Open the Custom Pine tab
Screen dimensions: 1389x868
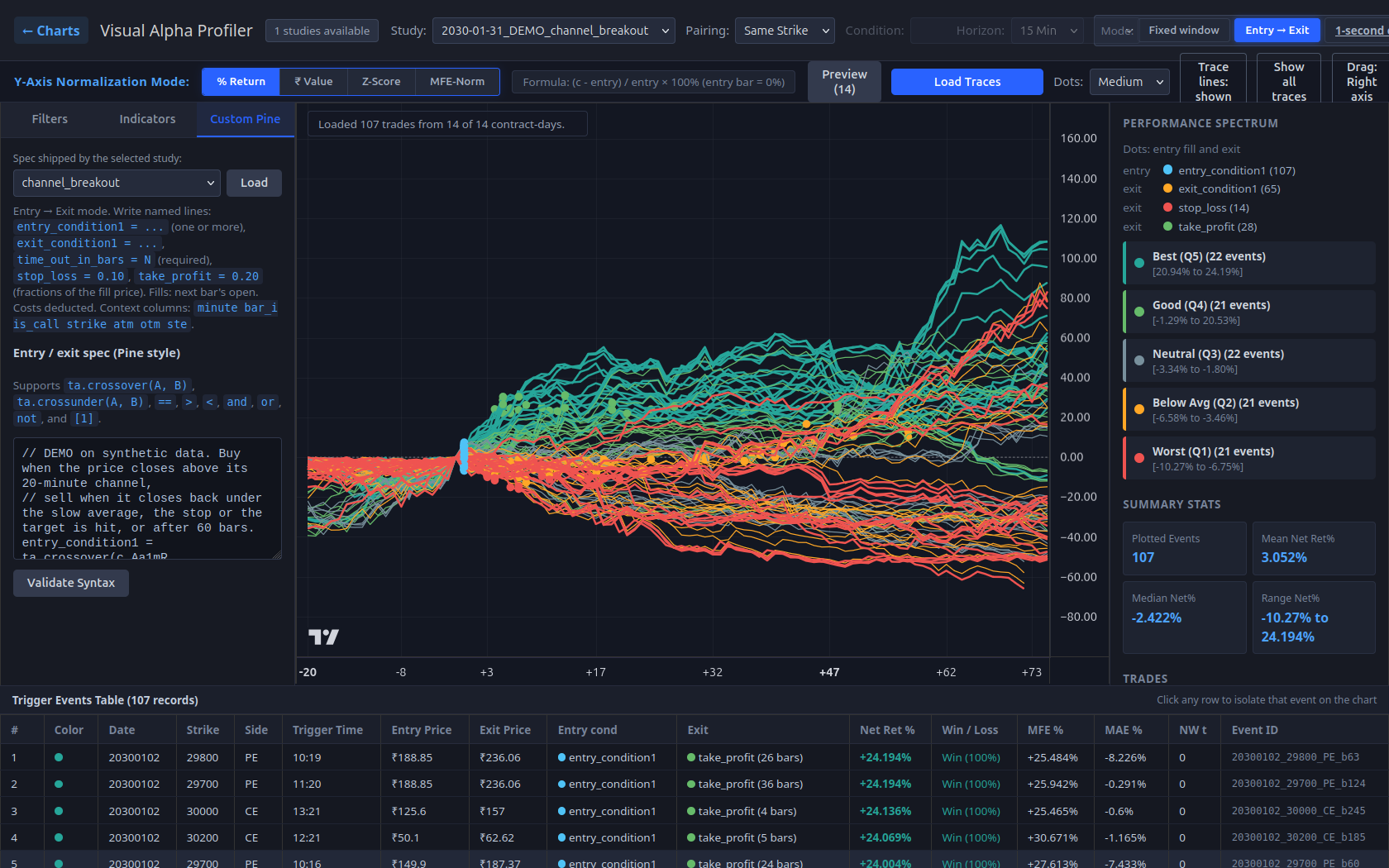coord(245,119)
